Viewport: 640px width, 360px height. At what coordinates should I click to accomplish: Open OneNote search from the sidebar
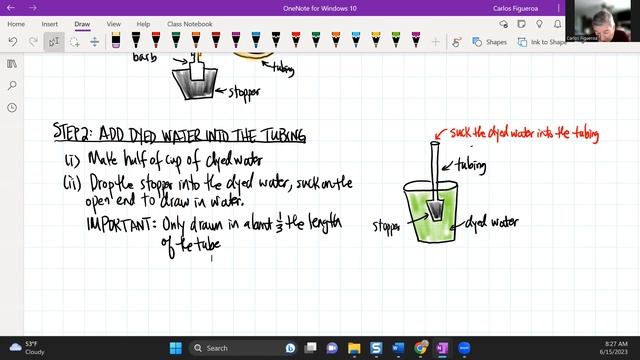pos(12,85)
